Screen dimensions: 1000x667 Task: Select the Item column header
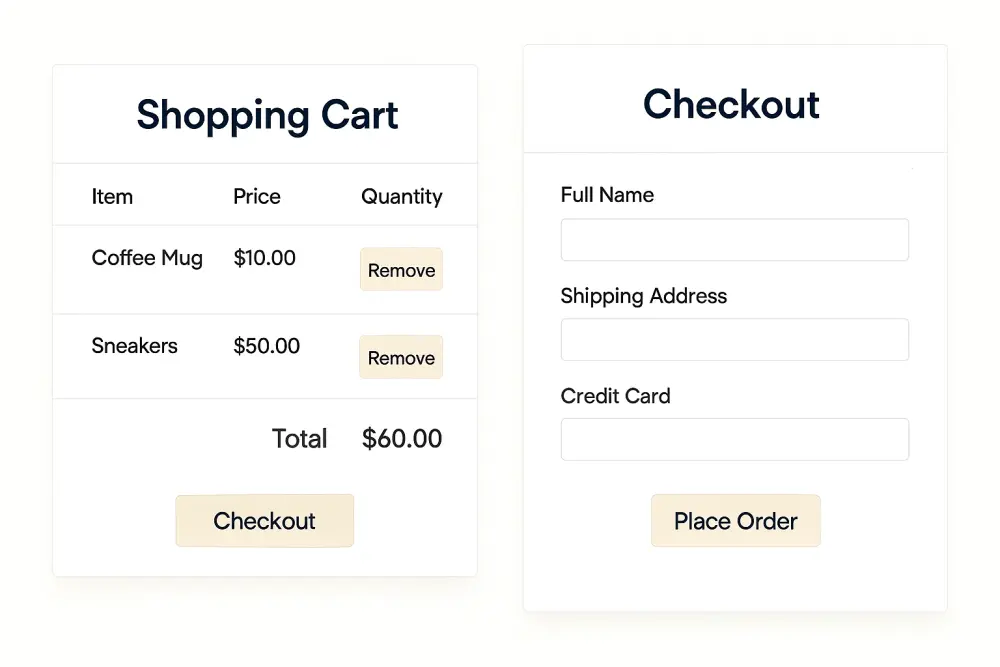pos(111,197)
